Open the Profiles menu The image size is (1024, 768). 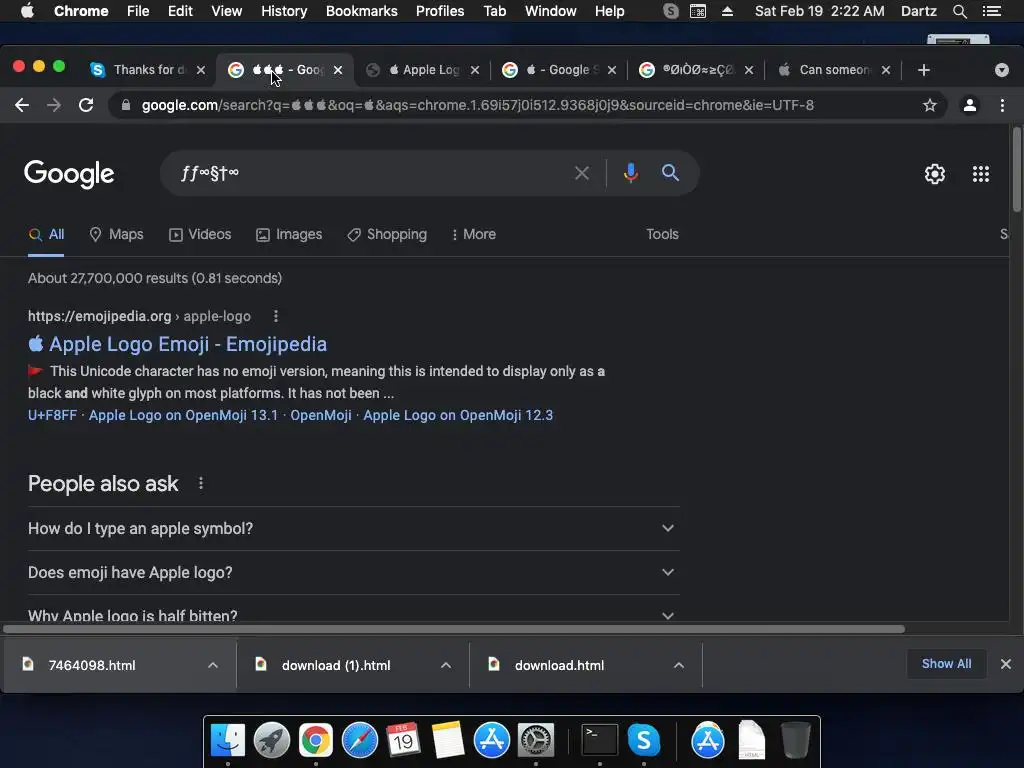click(440, 11)
